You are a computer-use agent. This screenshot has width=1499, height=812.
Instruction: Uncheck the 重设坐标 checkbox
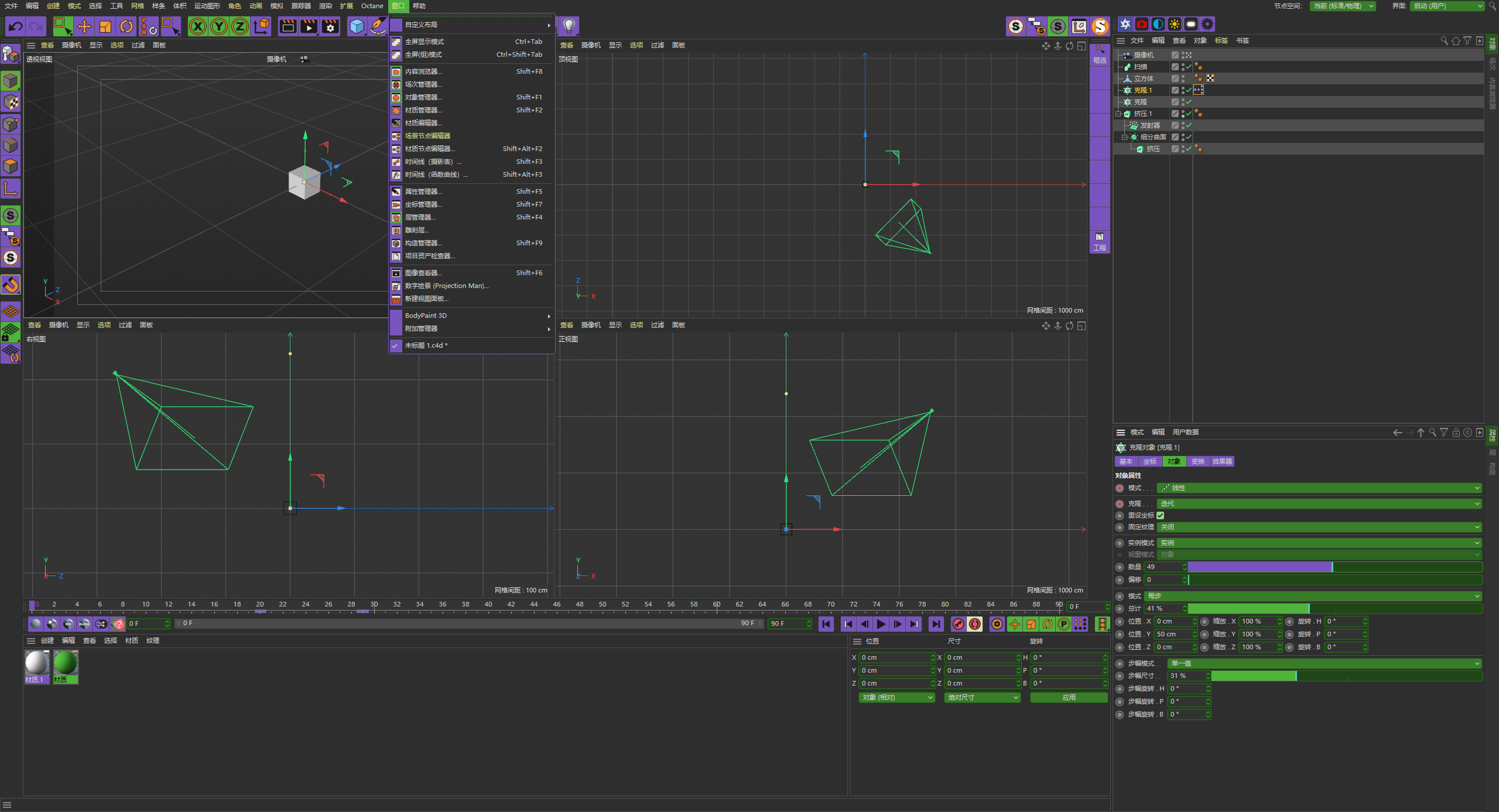[x=1160, y=515]
